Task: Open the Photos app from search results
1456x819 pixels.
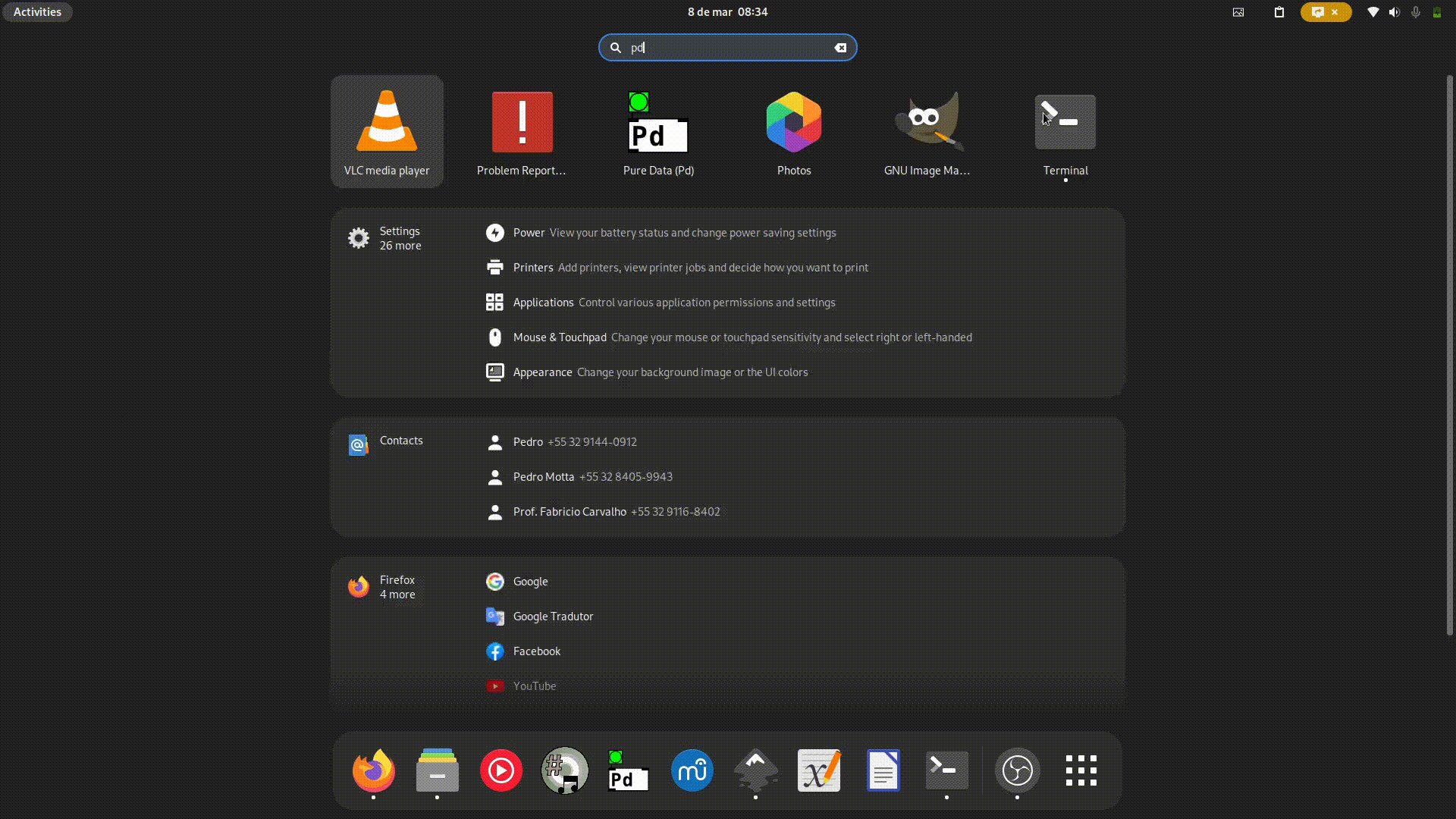Action: click(794, 131)
